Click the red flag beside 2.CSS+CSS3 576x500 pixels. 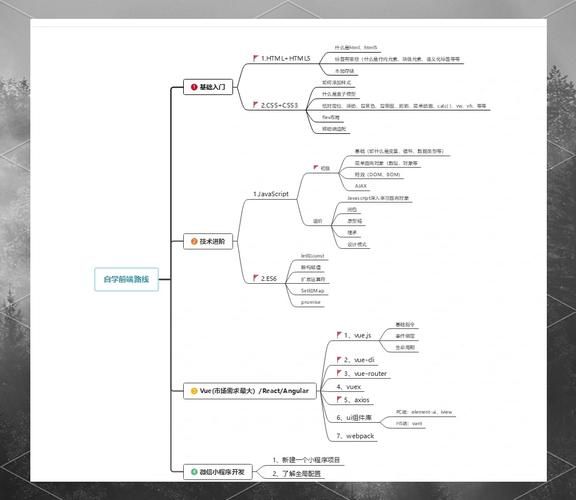tap(256, 105)
